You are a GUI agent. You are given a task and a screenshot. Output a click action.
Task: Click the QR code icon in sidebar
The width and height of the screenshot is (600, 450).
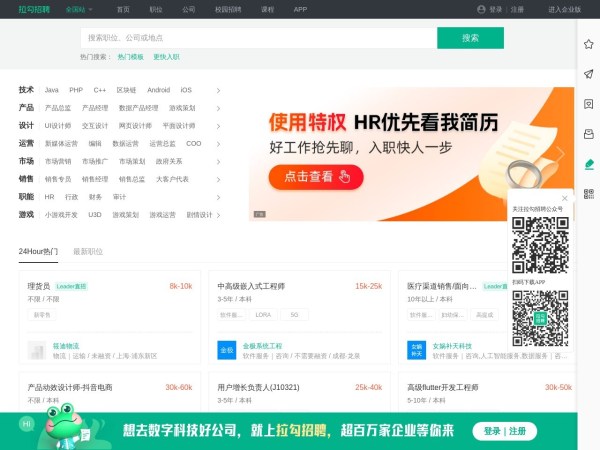point(588,193)
